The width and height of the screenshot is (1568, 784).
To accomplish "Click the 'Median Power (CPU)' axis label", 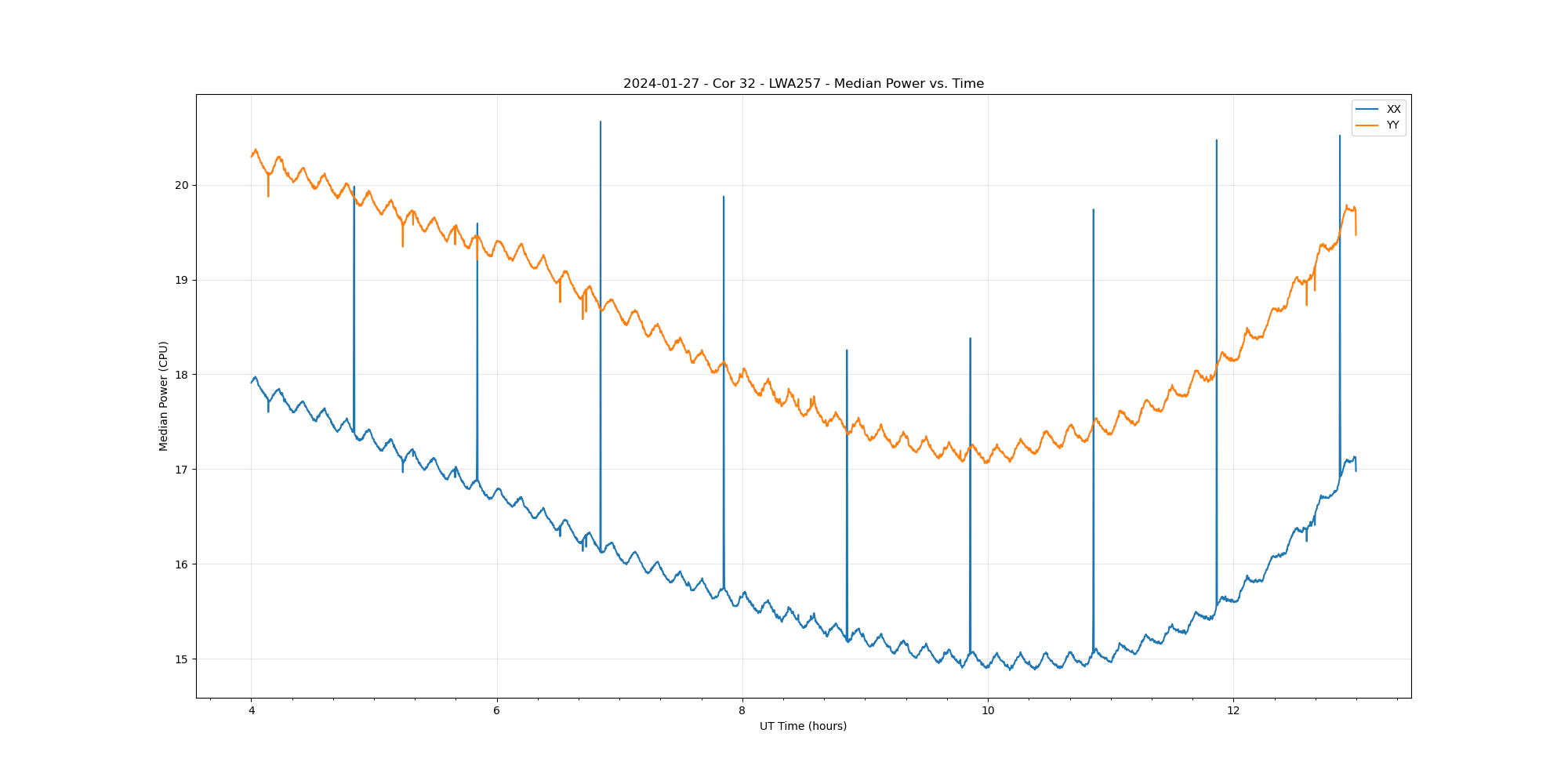I will 164,396.
